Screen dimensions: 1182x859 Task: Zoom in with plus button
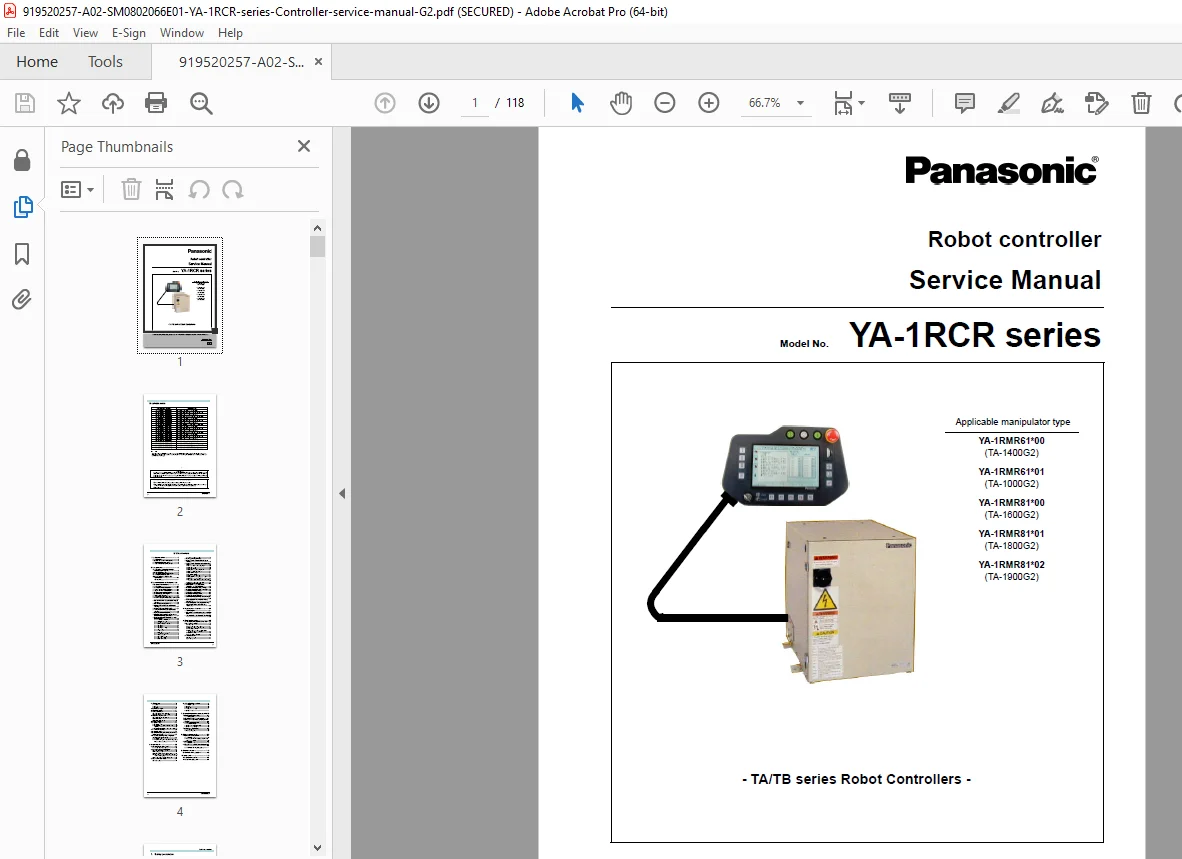coord(709,103)
